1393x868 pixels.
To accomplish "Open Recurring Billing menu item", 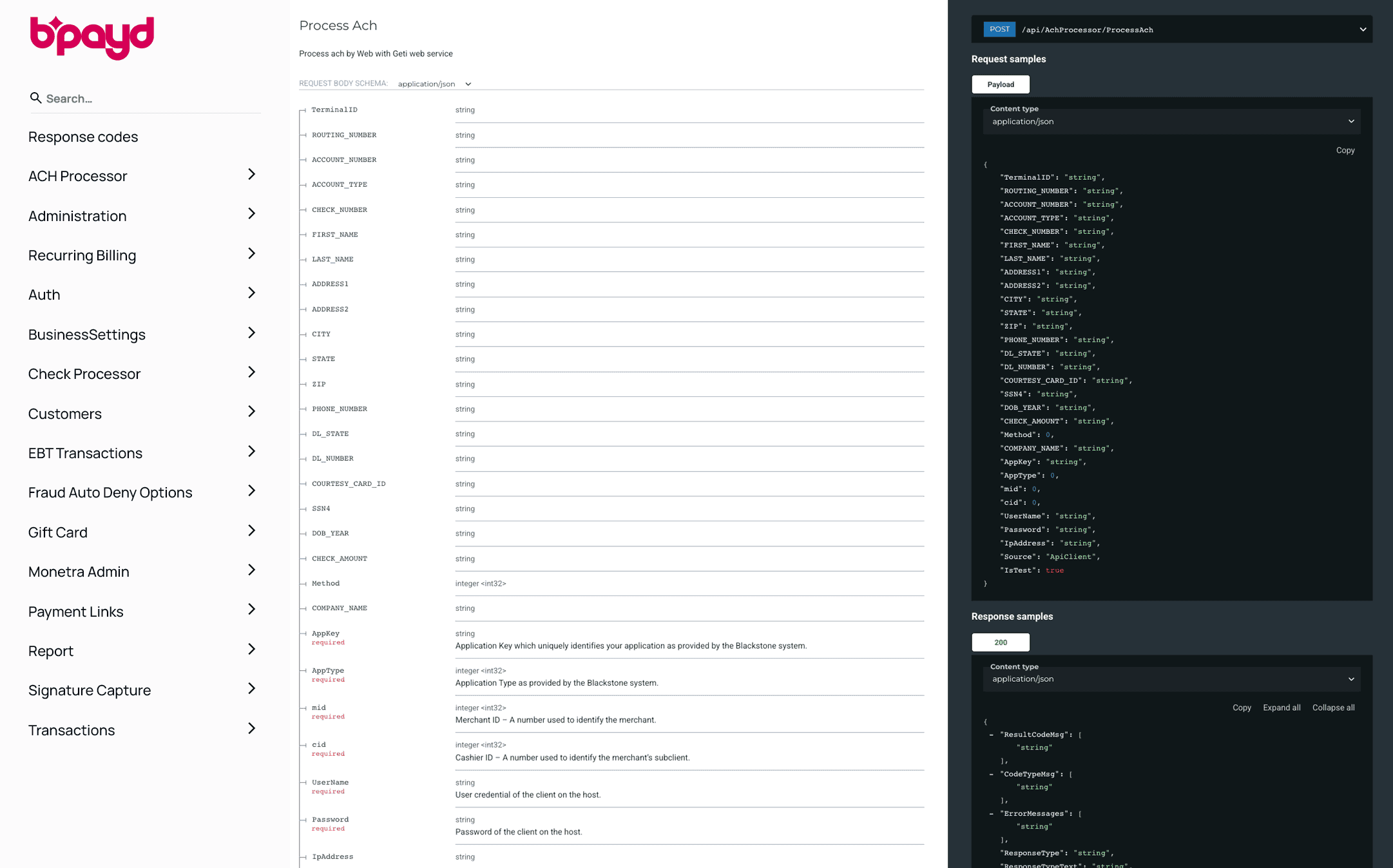I will click(x=82, y=255).
